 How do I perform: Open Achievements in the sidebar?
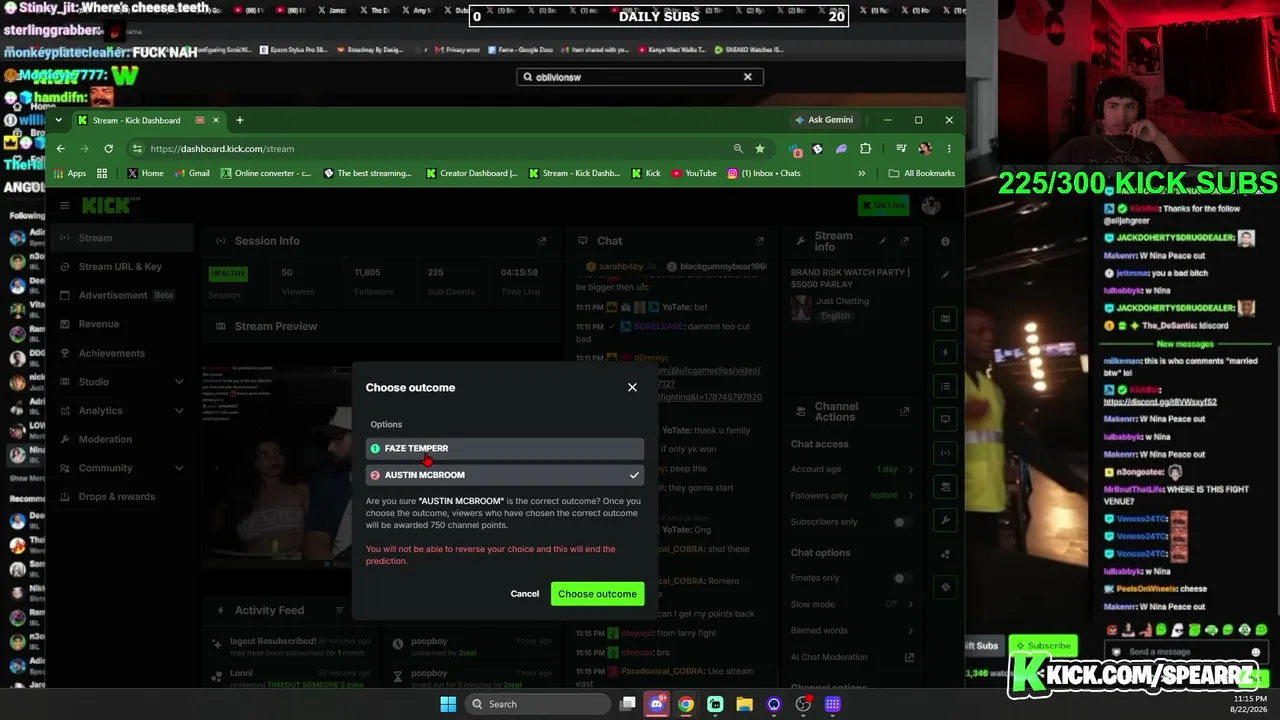tap(112, 353)
